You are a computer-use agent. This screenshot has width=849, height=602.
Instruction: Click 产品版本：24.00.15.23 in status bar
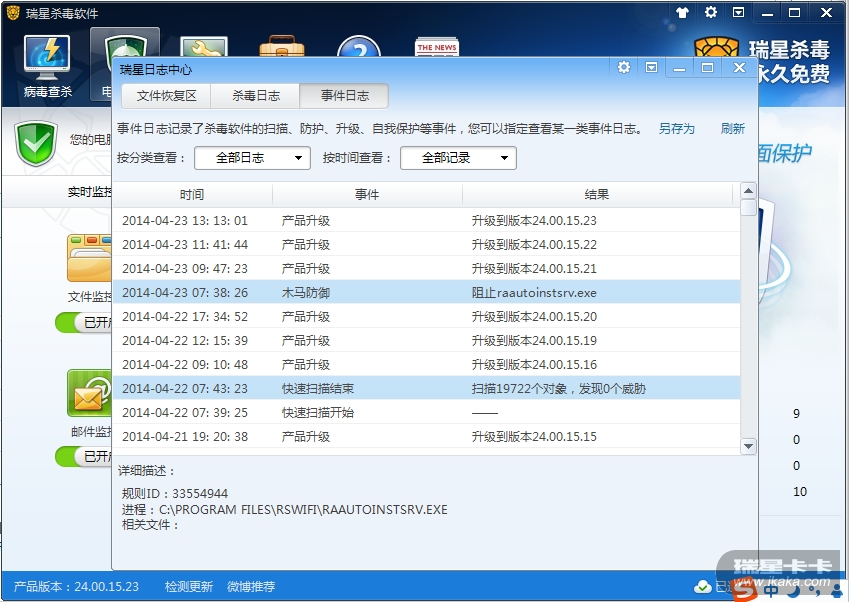point(76,587)
